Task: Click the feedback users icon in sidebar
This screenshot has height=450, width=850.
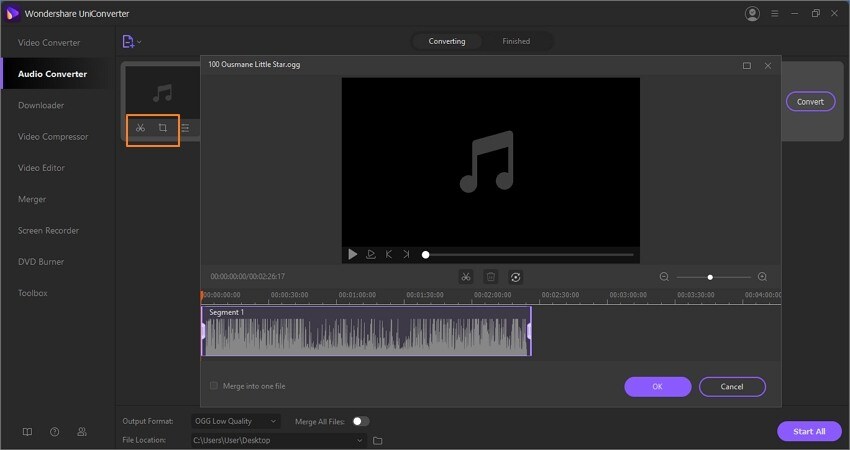Action: click(82, 432)
